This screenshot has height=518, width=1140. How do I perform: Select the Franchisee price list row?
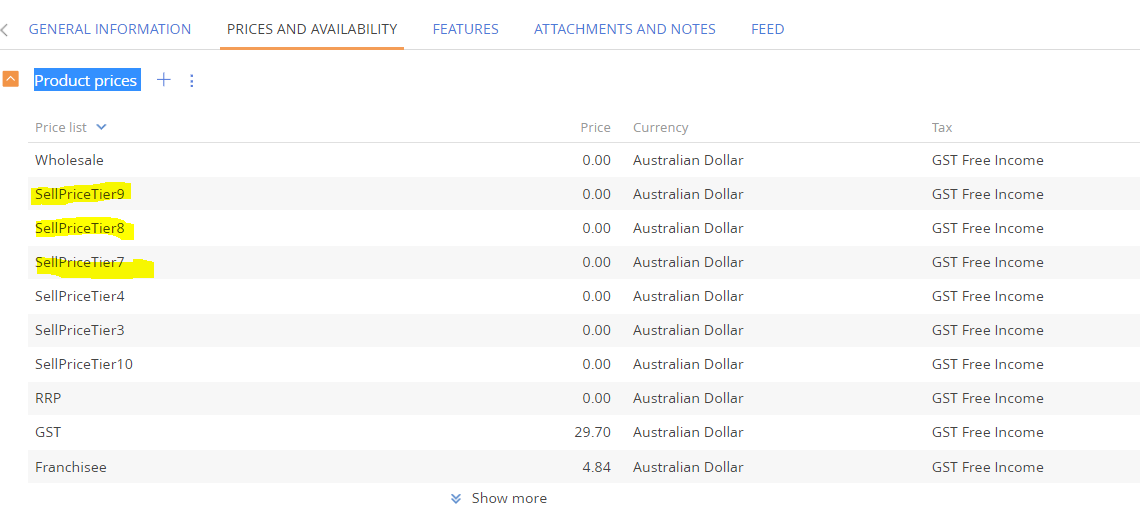click(584, 467)
